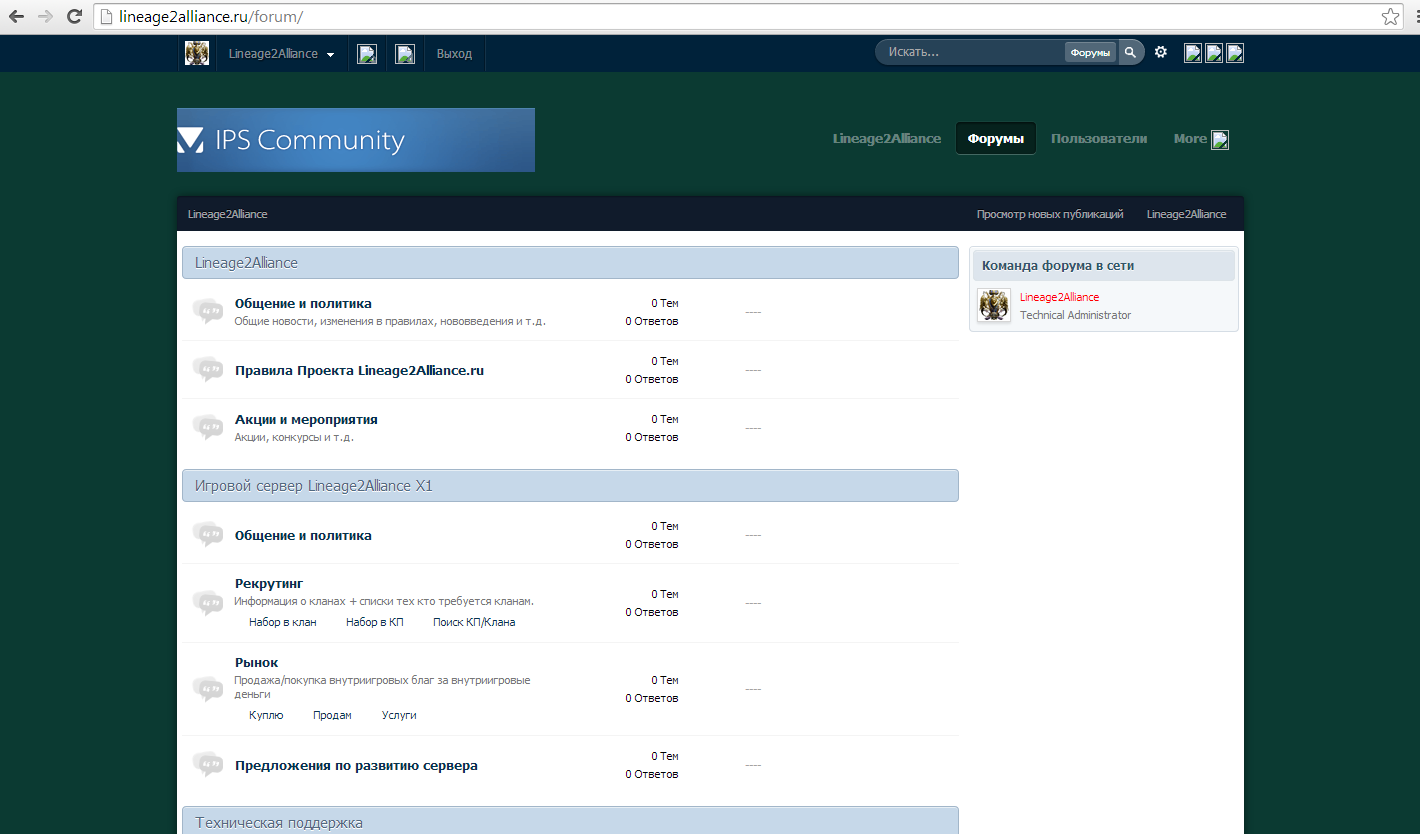Screen dimensions: 1420x834
Task: Open the Форумы search scope selector
Action: [1090, 53]
